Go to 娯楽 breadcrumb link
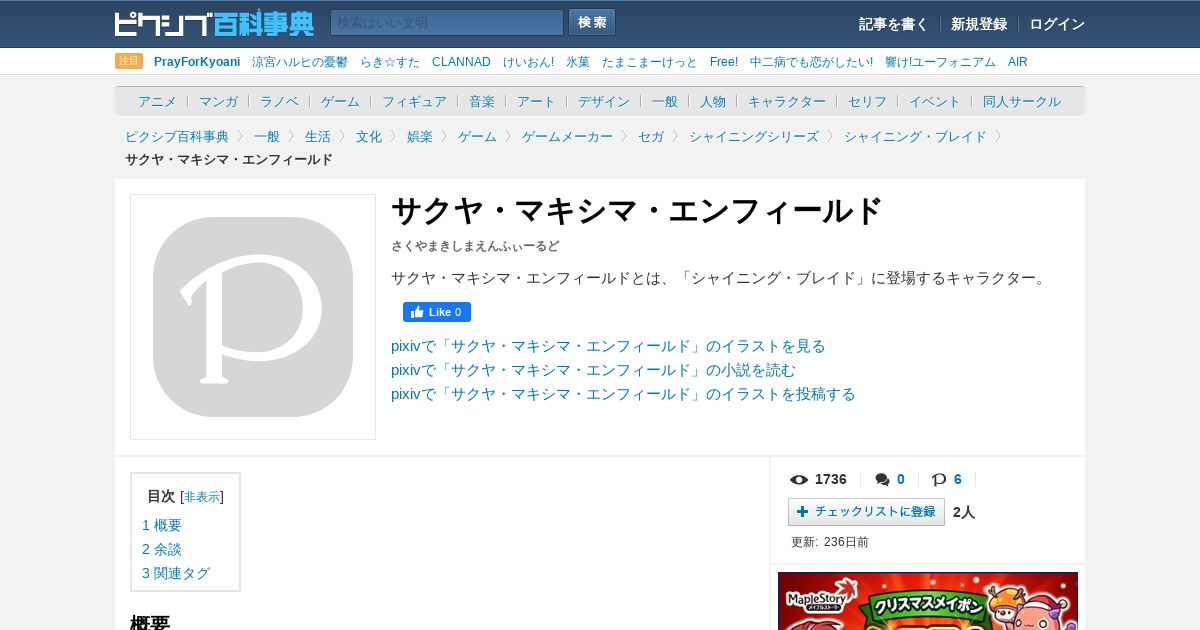The width and height of the screenshot is (1200, 630). pyautogui.click(x=420, y=136)
